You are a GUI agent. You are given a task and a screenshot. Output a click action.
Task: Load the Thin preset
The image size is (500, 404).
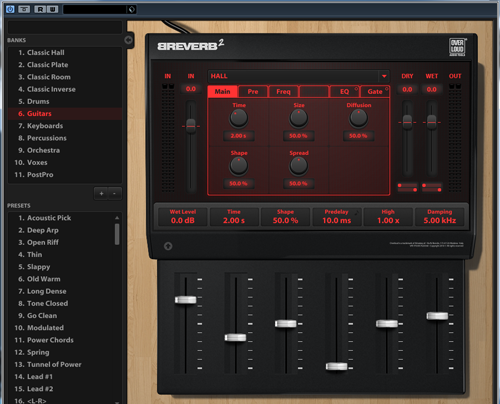(x=61, y=255)
